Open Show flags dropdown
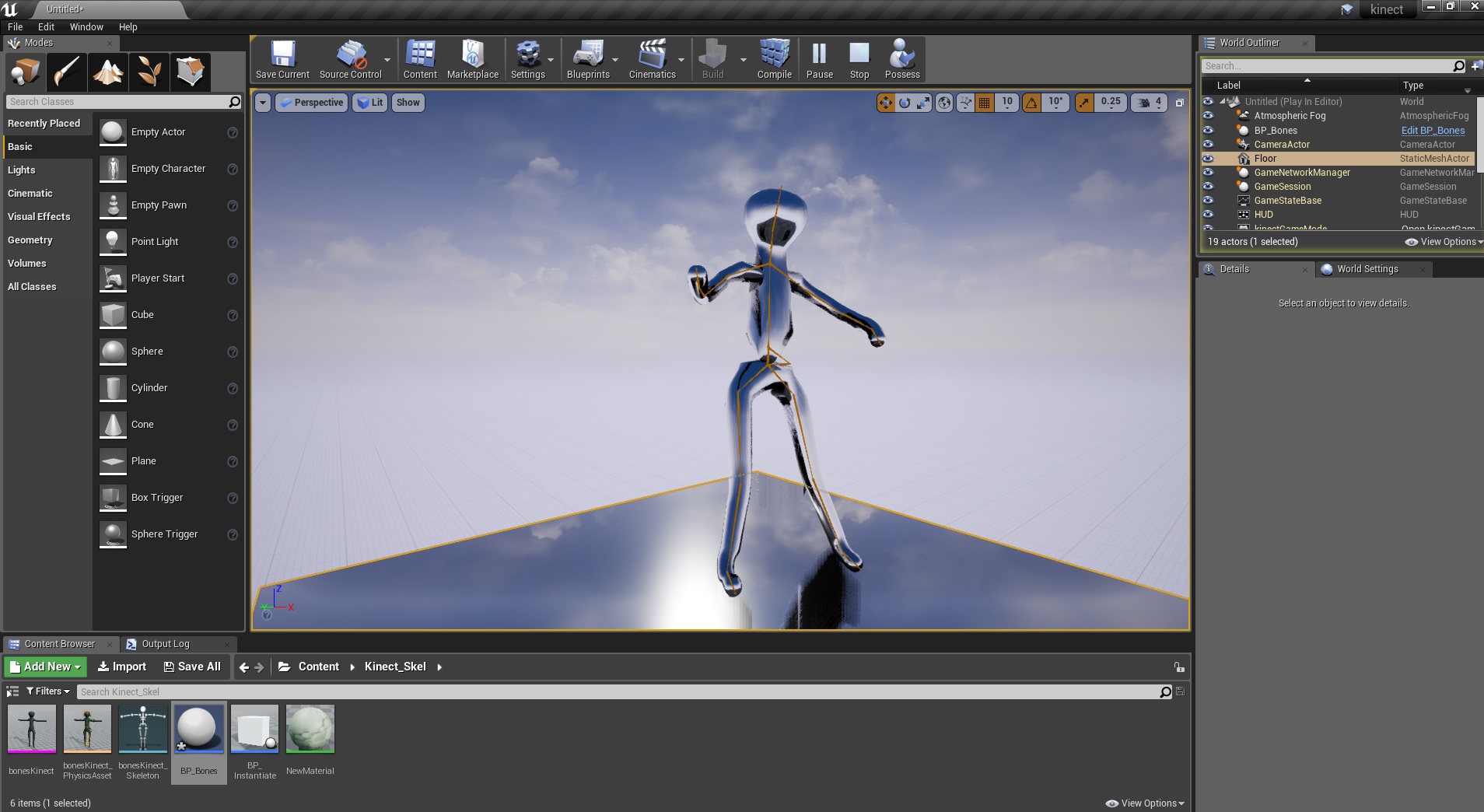Viewport: 1484px width, 812px height. [x=408, y=103]
